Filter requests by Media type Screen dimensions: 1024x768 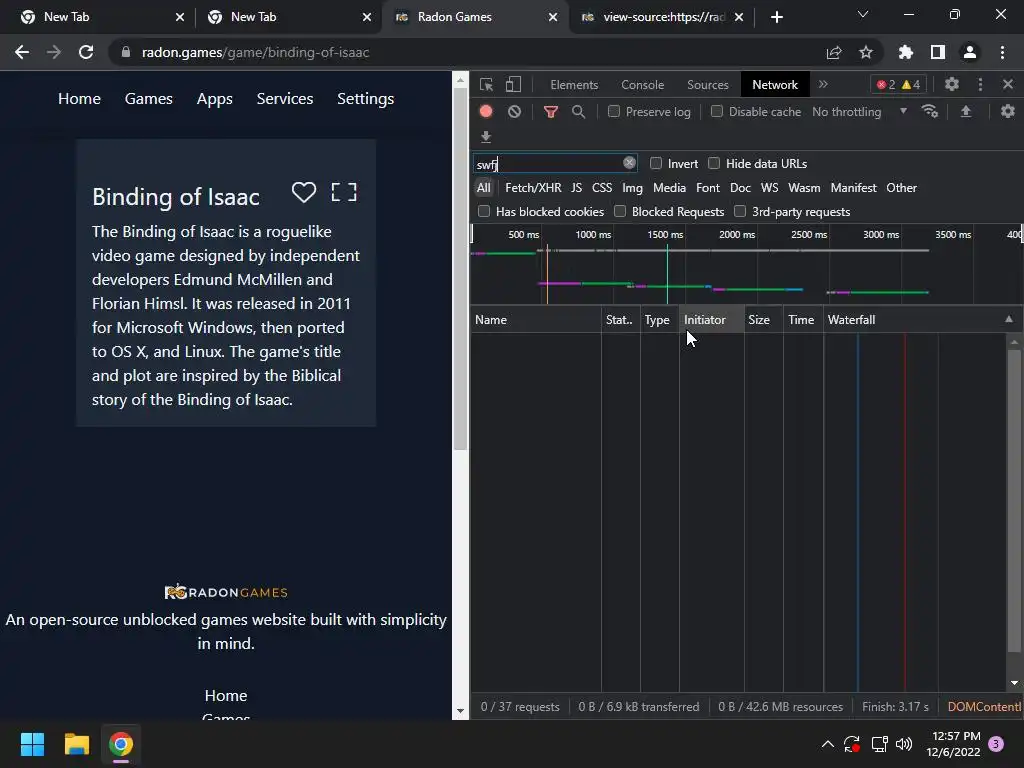pos(669,187)
